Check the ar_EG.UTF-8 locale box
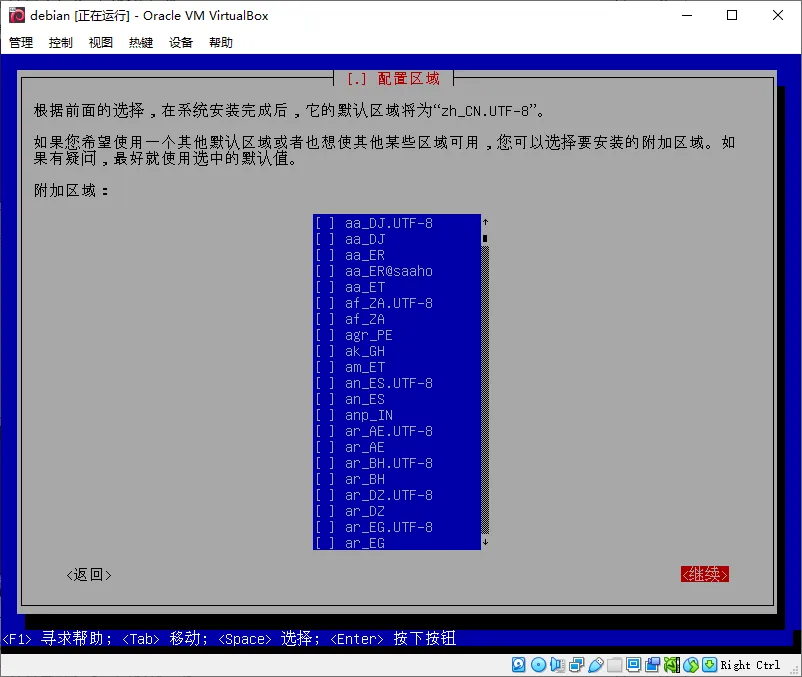The image size is (802, 677). tap(324, 527)
